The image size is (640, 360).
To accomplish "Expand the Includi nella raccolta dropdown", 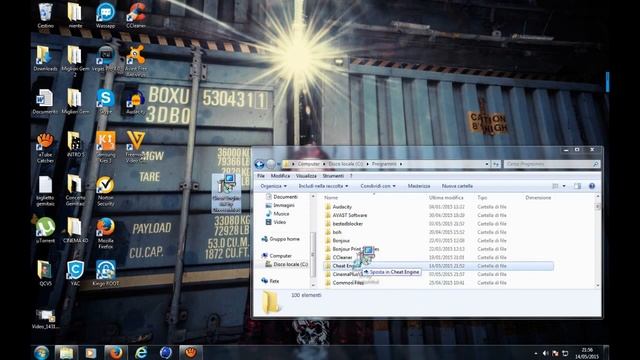I will click(x=323, y=186).
